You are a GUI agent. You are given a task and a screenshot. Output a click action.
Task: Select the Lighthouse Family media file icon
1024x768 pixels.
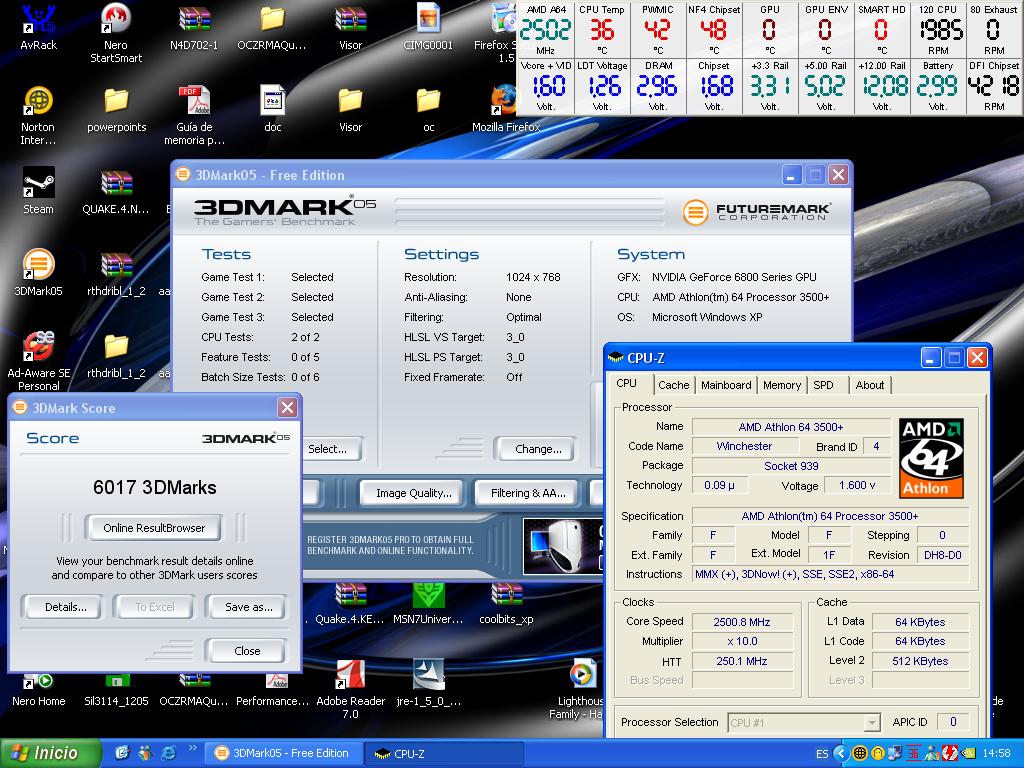(x=581, y=689)
